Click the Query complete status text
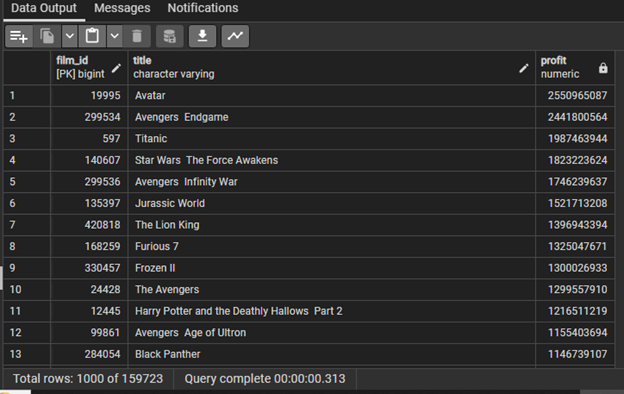The image size is (624, 394). (x=265, y=378)
